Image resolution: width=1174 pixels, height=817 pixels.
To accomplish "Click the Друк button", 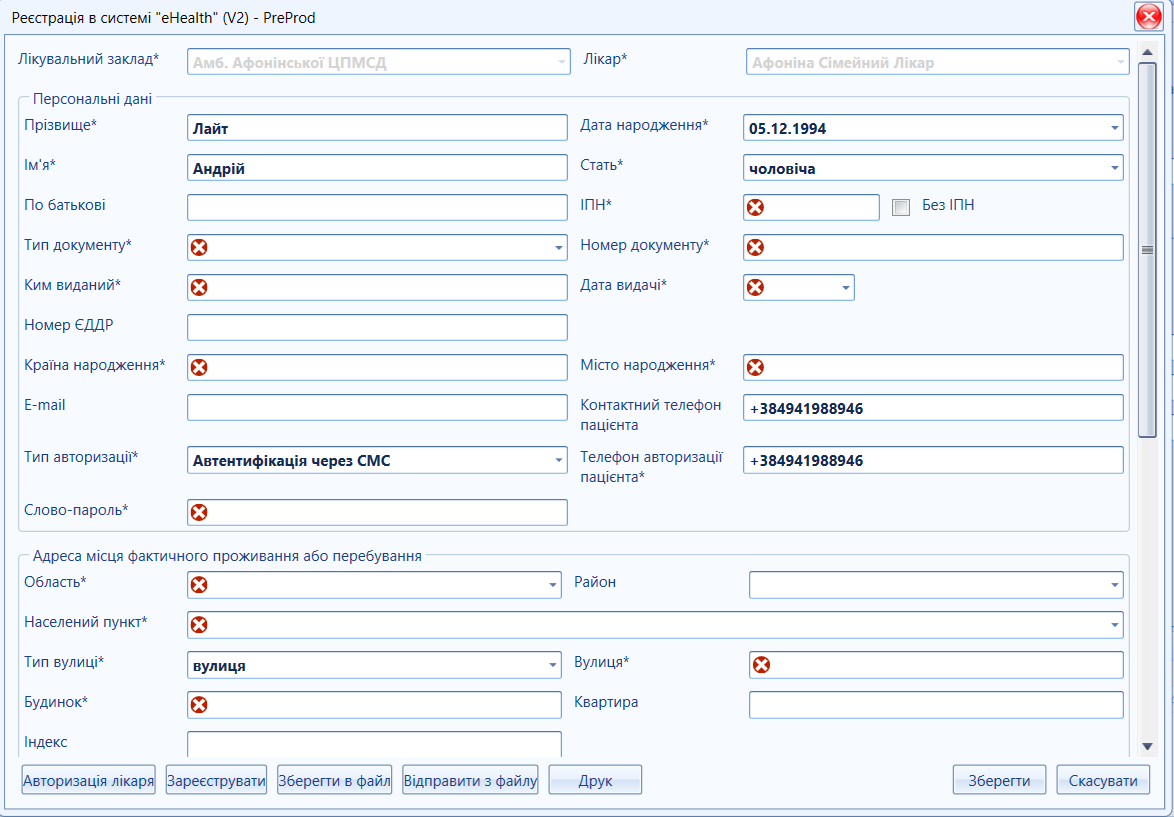I will pyautogui.click(x=595, y=780).
